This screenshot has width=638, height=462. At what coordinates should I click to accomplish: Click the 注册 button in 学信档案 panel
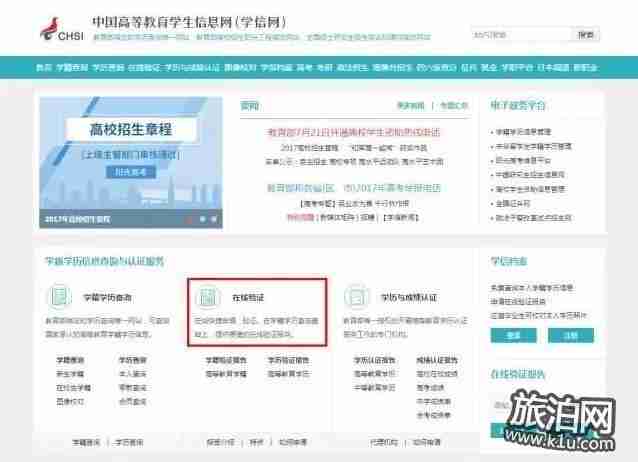(x=571, y=335)
